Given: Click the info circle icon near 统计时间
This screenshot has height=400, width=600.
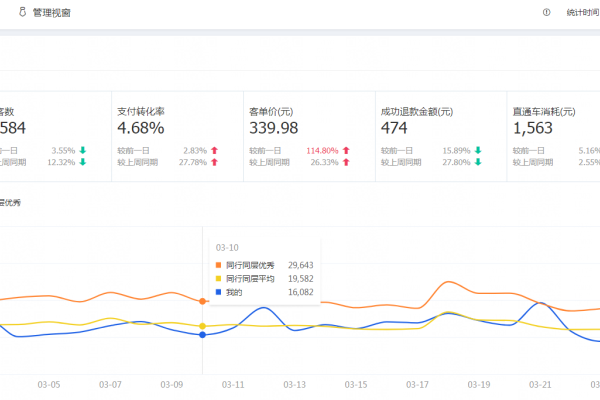Looking at the screenshot, I should (x=546, y=13).
